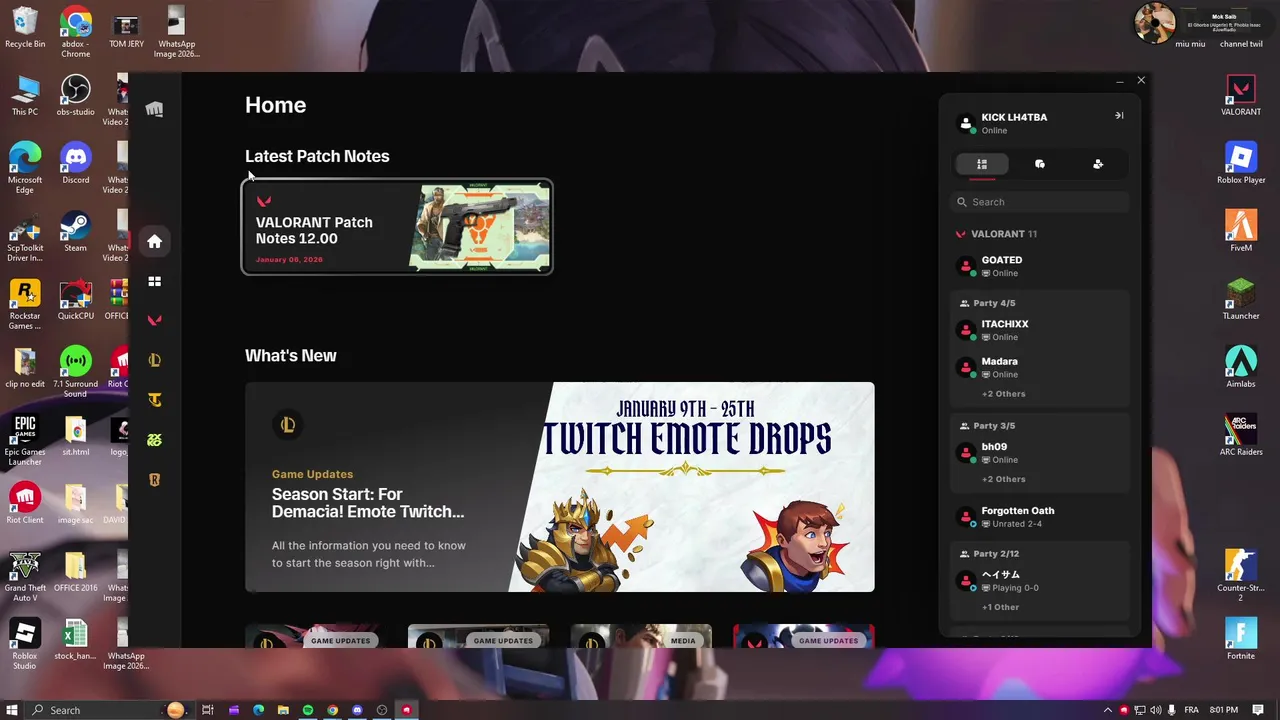Screen dimensions: 1280x720
Task: Select friend ITACHIXX
Action: coord(1040,330)
